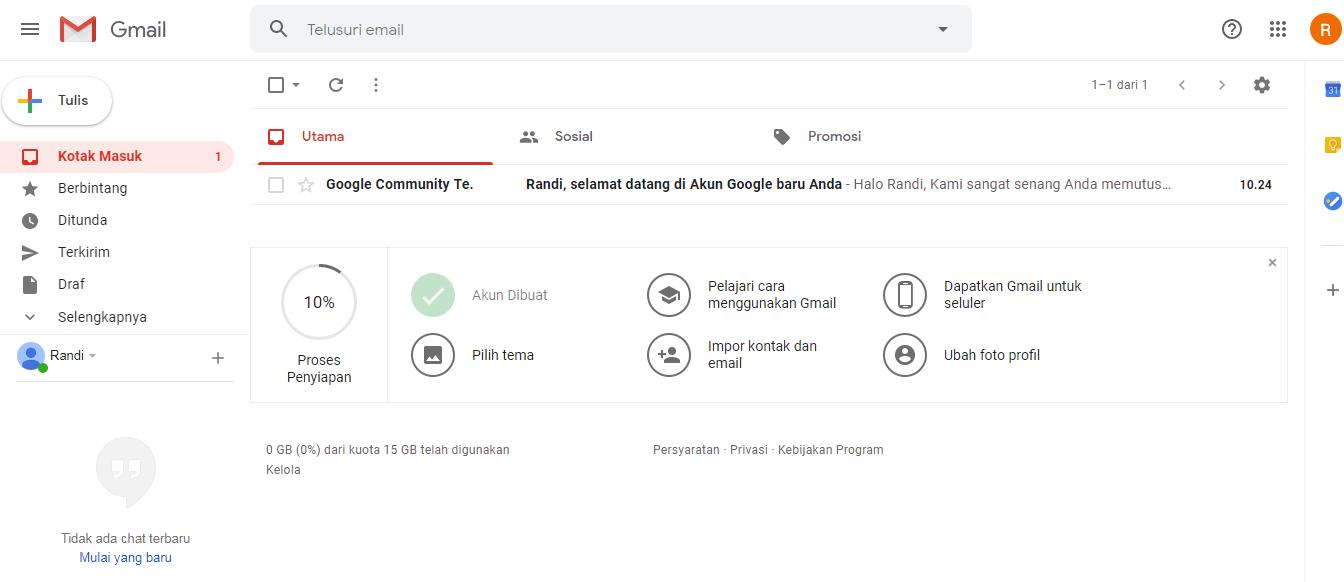Open the Kebijakan Program link
Viewport: 1344px width, 582px height.
tap(831, 450)
